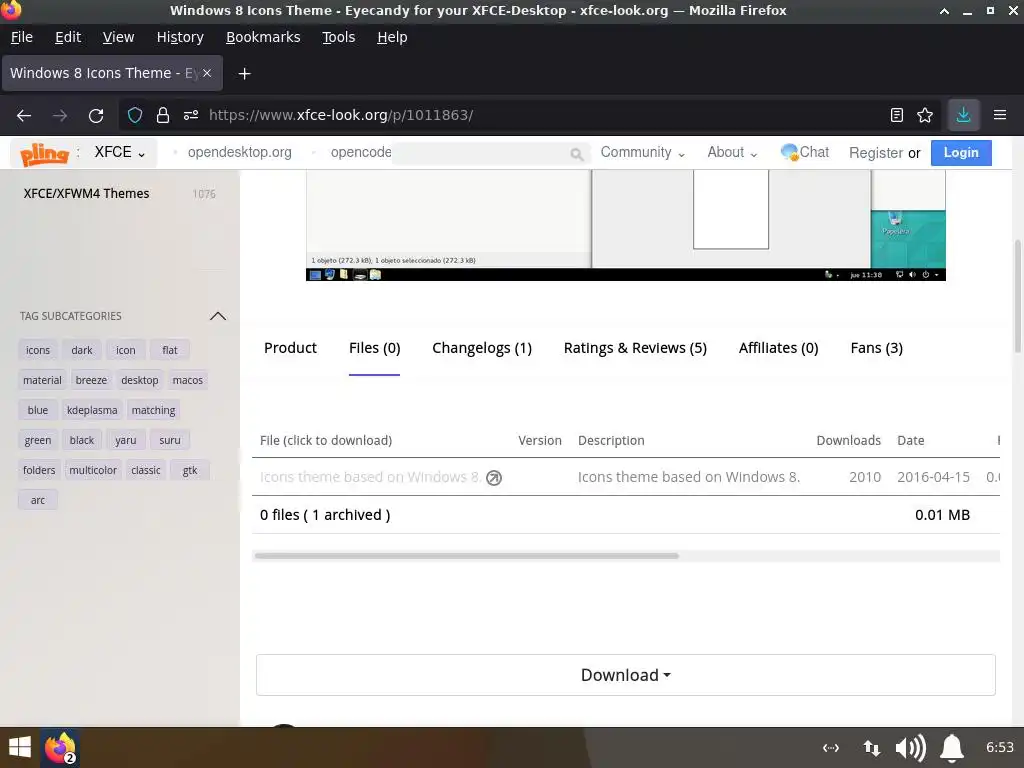1024x768 pixels.
Task: Open the Start menu Windows logo
Action: [x=20, y=748]
